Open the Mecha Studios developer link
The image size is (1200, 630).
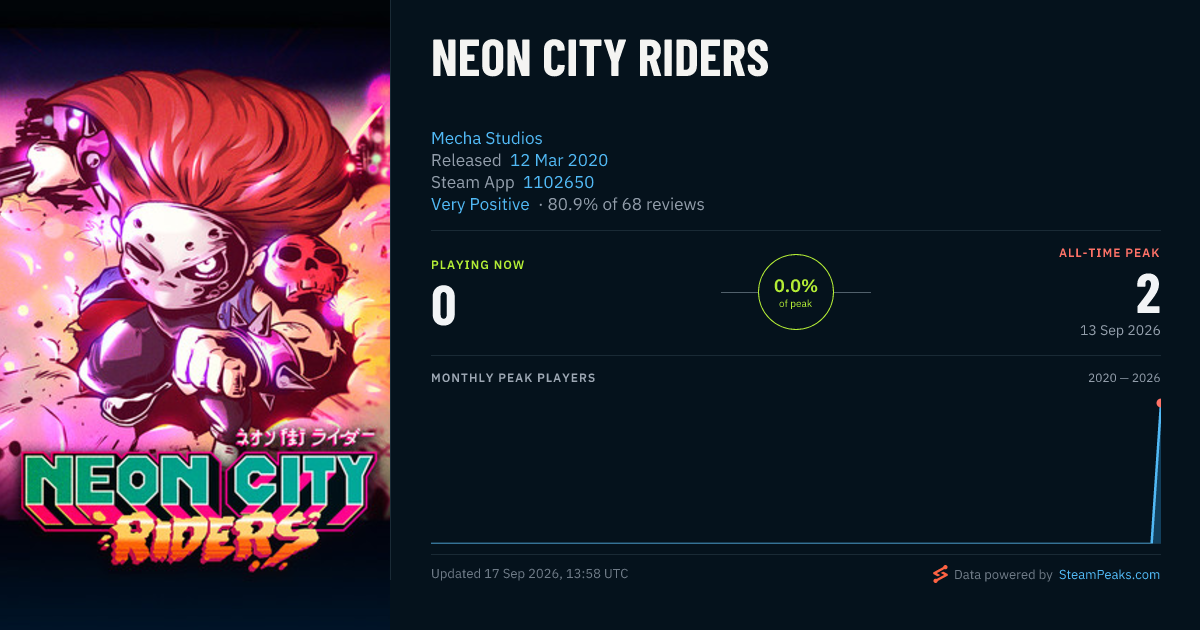[x=487, y=138]
